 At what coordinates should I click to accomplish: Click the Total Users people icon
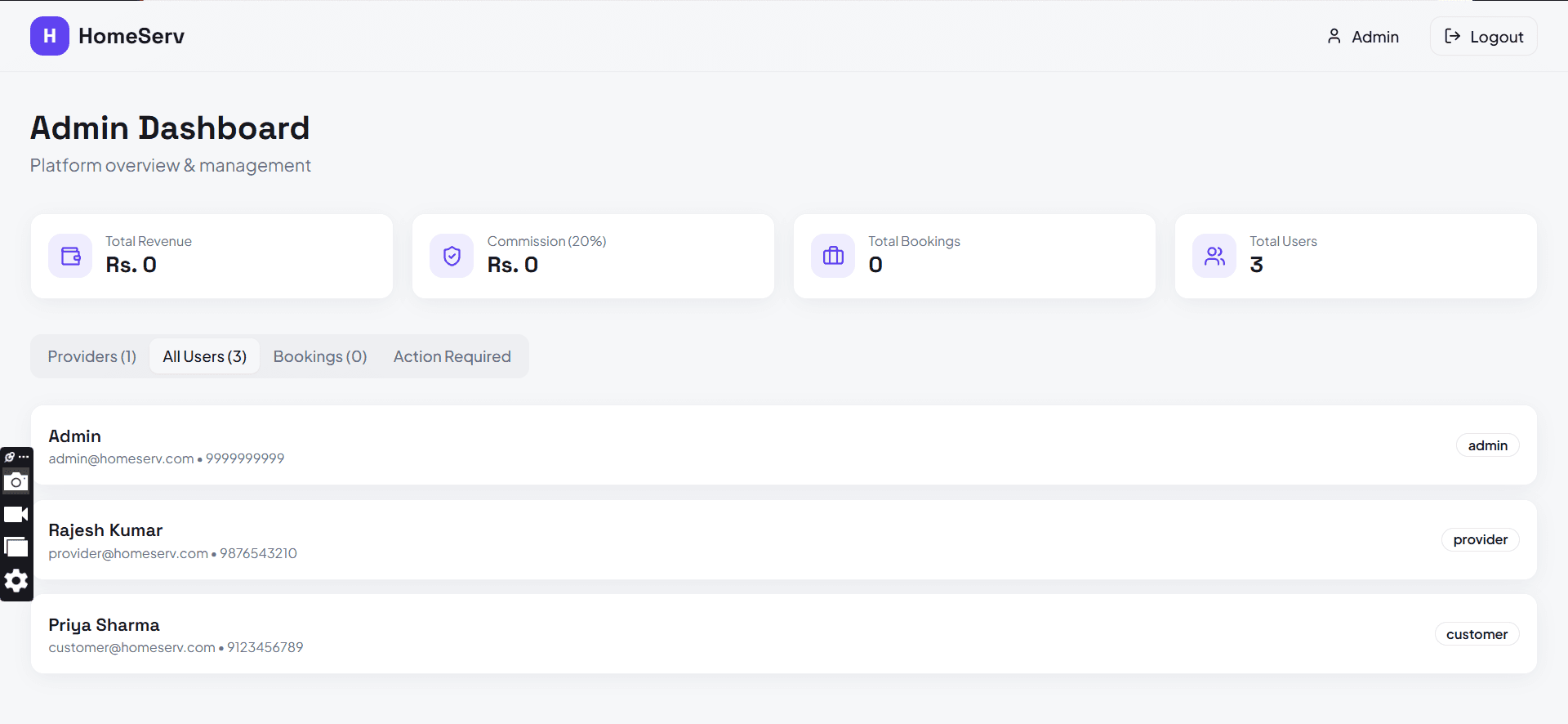(1214, 256)
